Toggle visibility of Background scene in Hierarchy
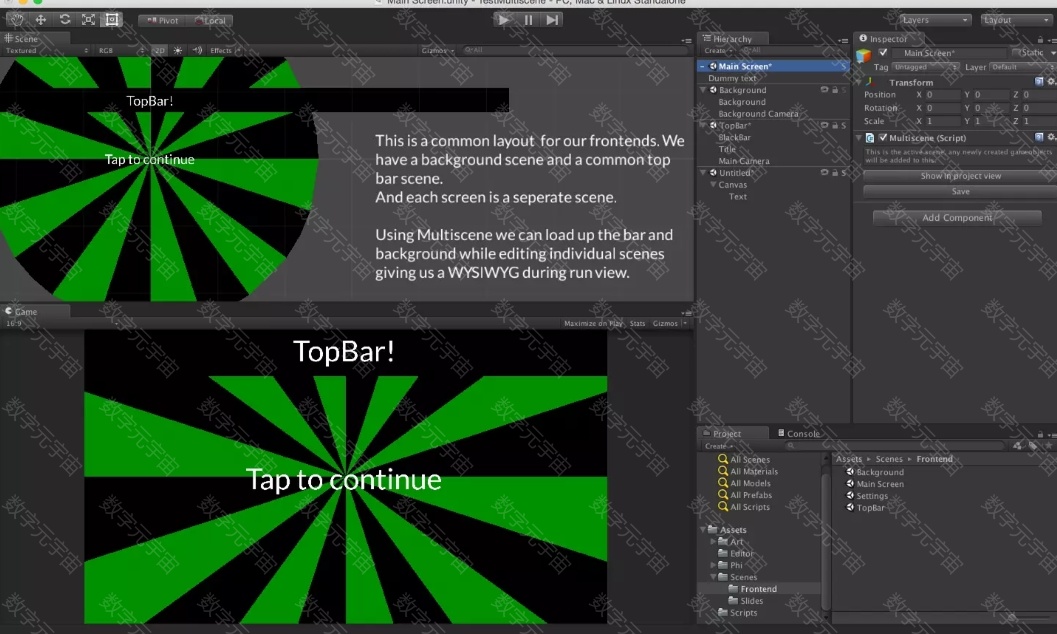 click(x=824, y=90)
